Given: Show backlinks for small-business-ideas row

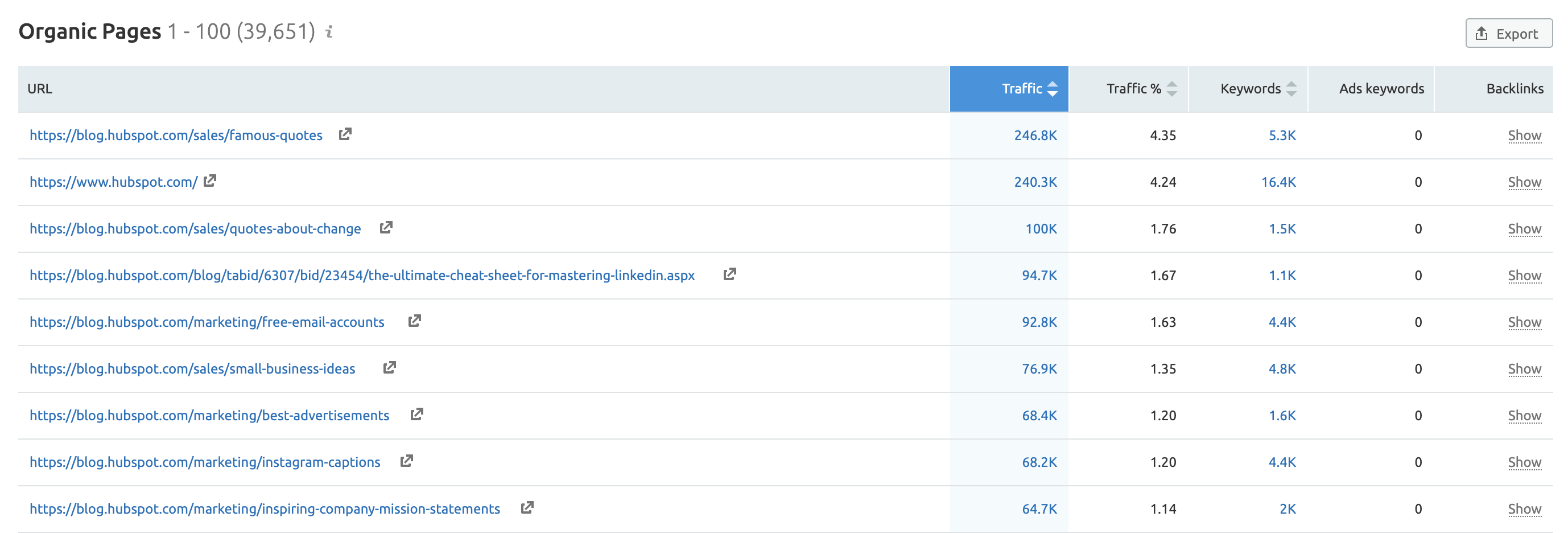Looking at the screenshot, I should [1524, 368].
